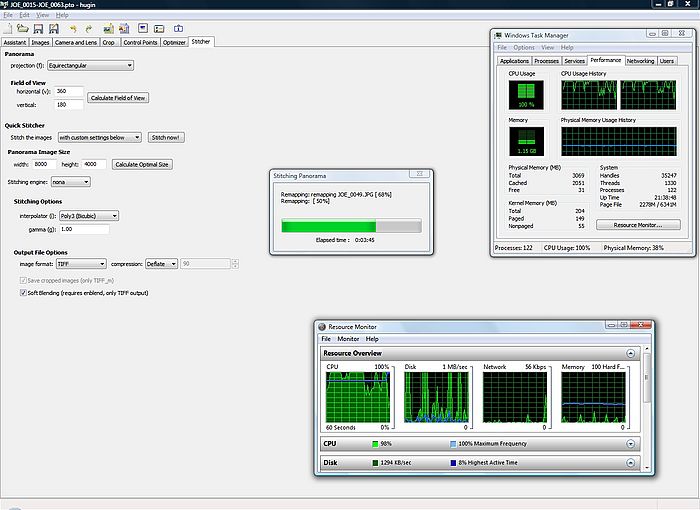Click the Save project floppy icon
This screenshot has width=700, height=510.
[38, 29]
